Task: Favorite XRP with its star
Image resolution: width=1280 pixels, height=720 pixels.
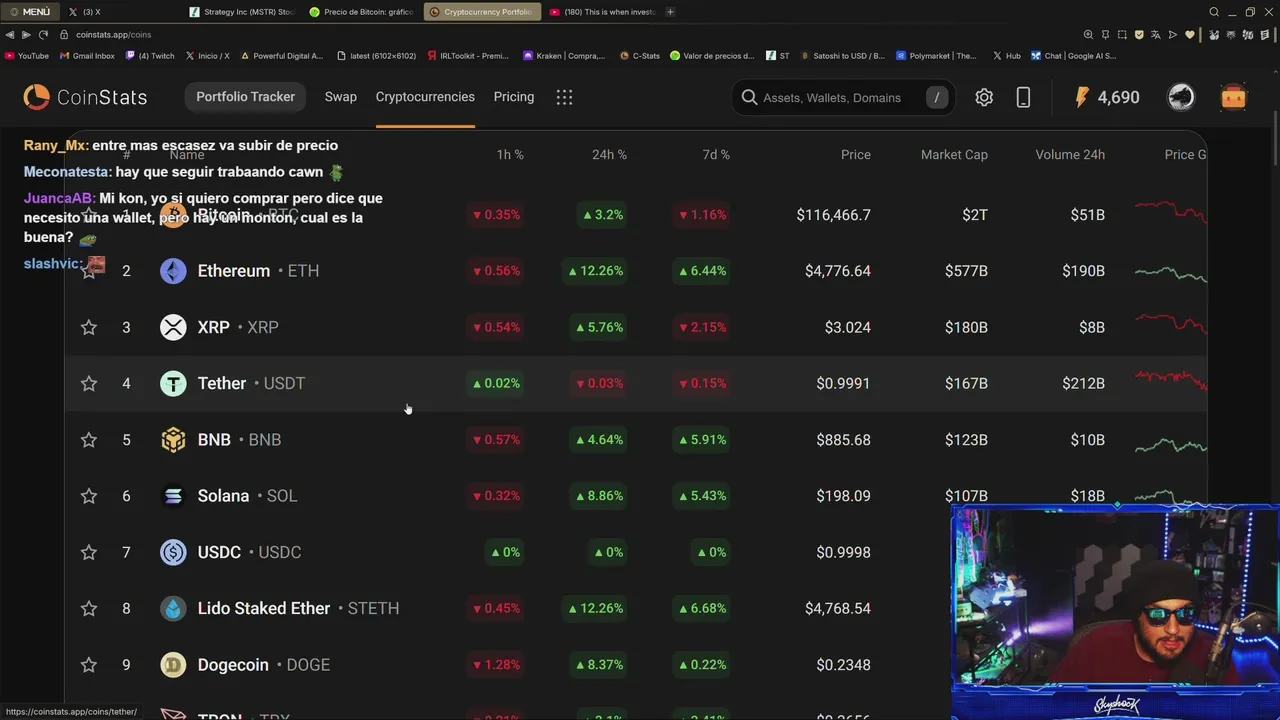Action: (89, 327)
